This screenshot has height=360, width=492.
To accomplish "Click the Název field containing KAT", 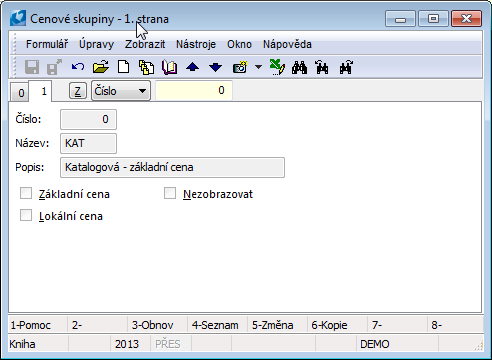I will (88, 143).
